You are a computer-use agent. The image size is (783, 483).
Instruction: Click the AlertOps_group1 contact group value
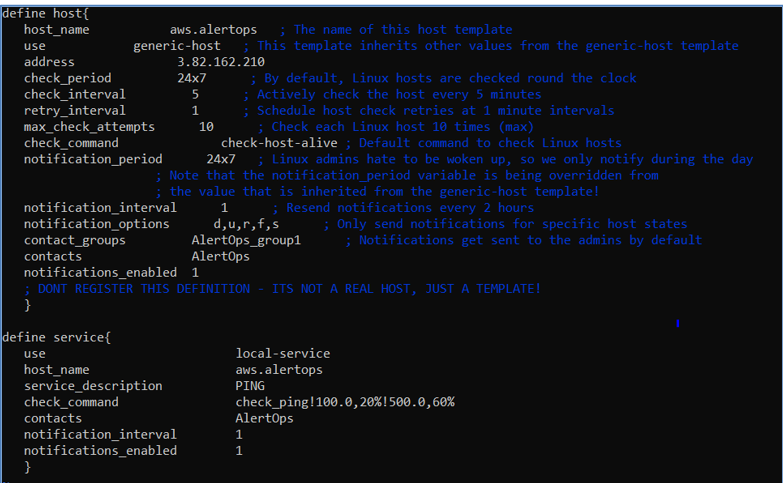(x=245, y=240)
